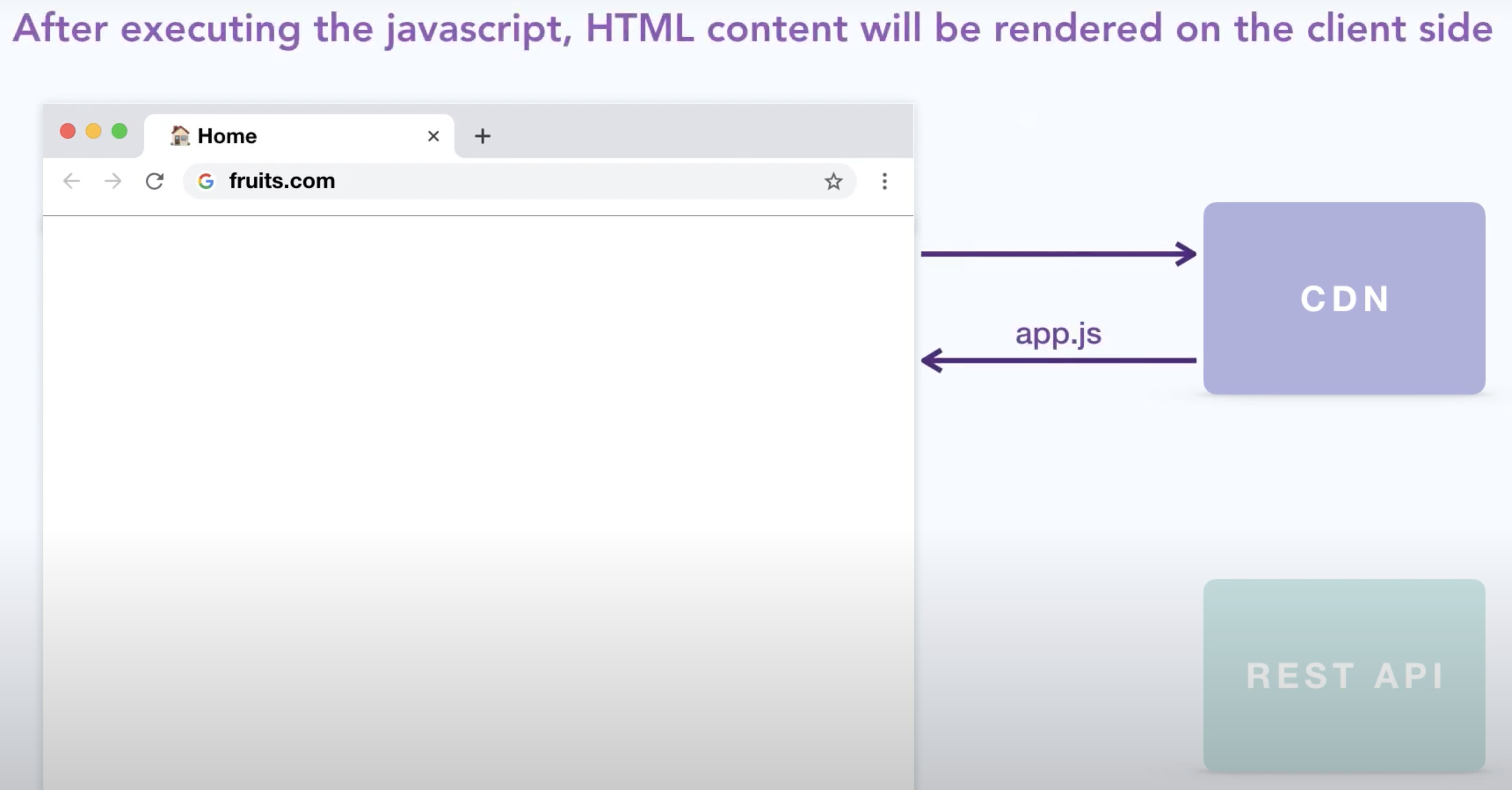Click the Google logo in address bar
The width and height of the screenshot is (1512, 790).
click(x=205, y=181)
